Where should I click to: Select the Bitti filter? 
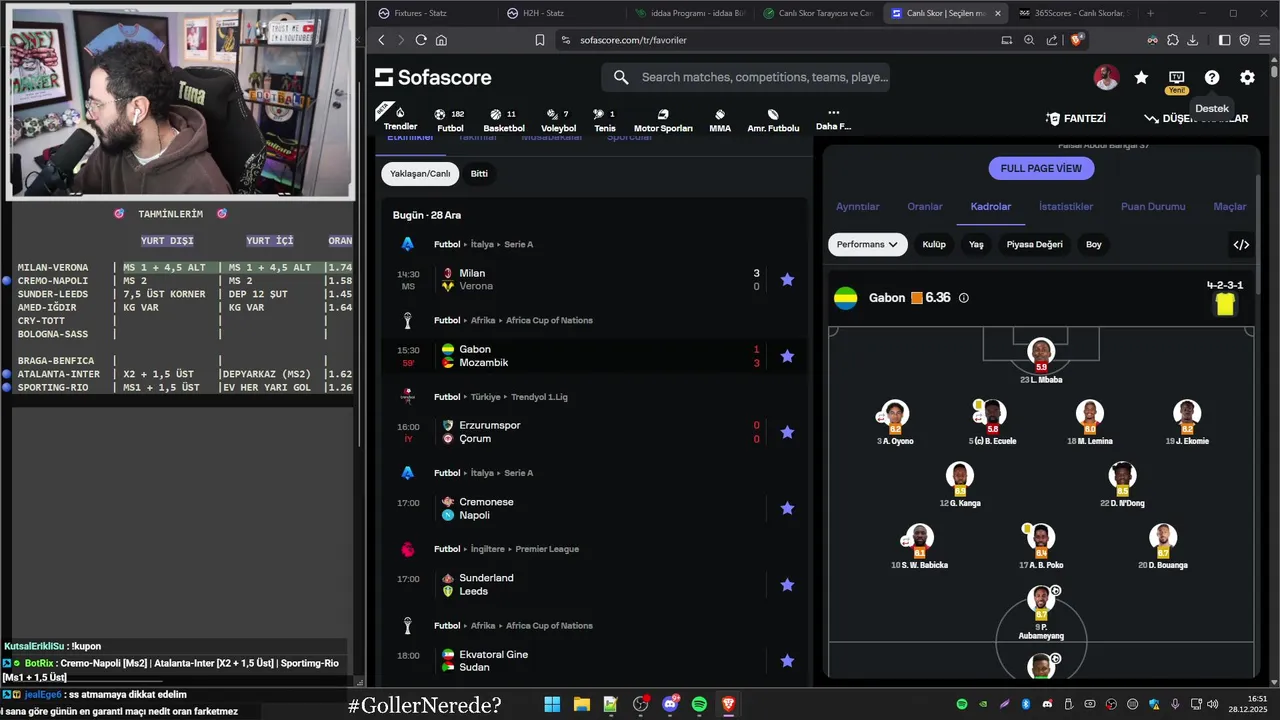pos(479,174)
